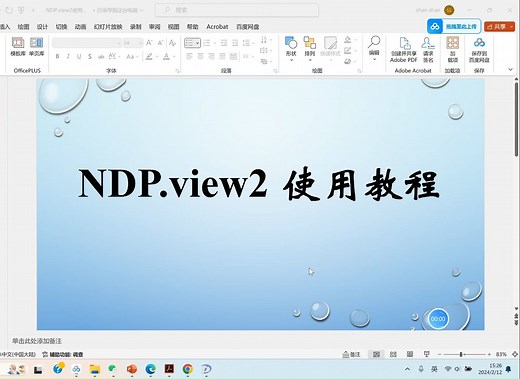Increase the list indent level

(x=235, y=43)
